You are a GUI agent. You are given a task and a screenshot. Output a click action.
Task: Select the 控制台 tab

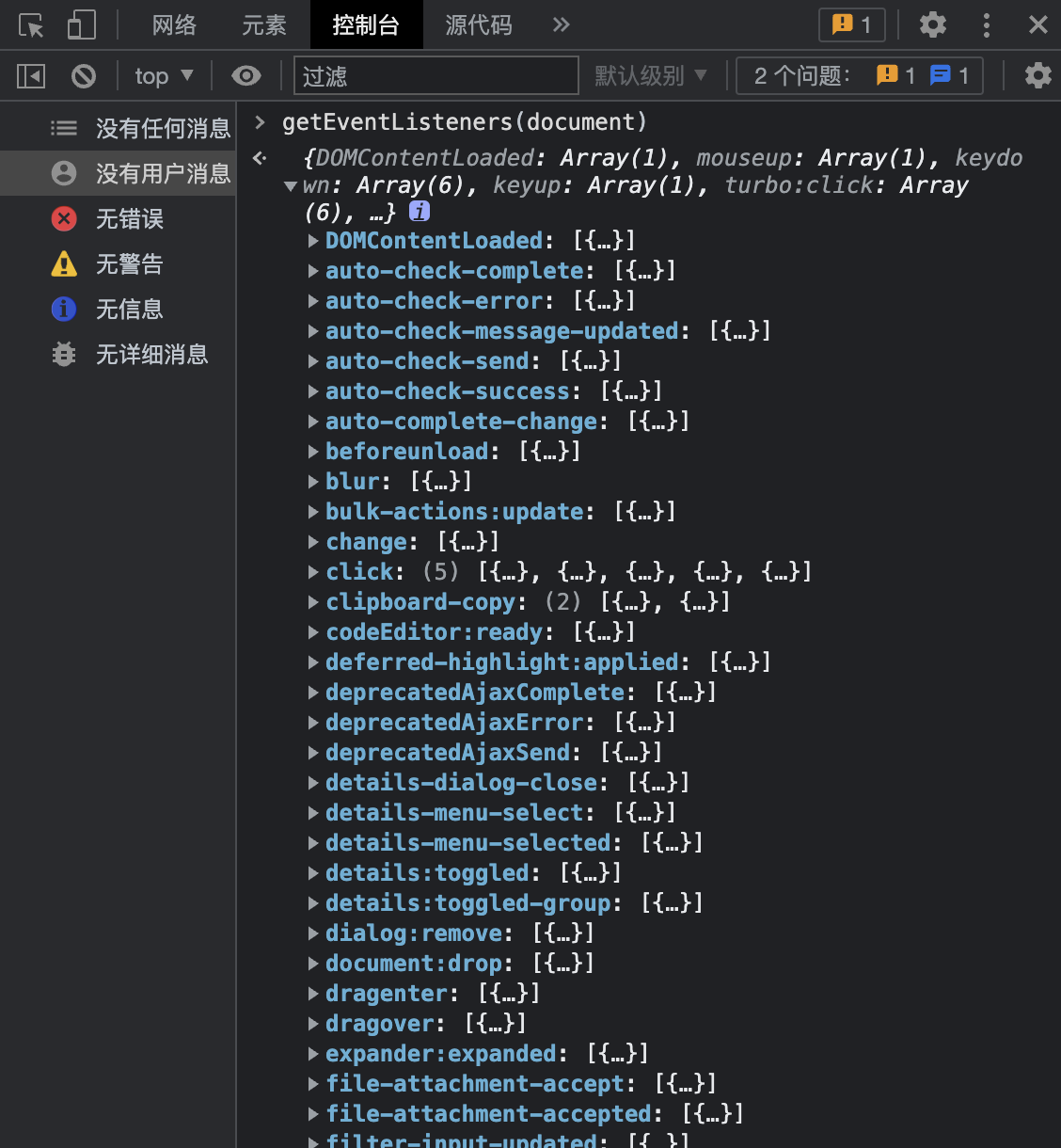[366, 24]
